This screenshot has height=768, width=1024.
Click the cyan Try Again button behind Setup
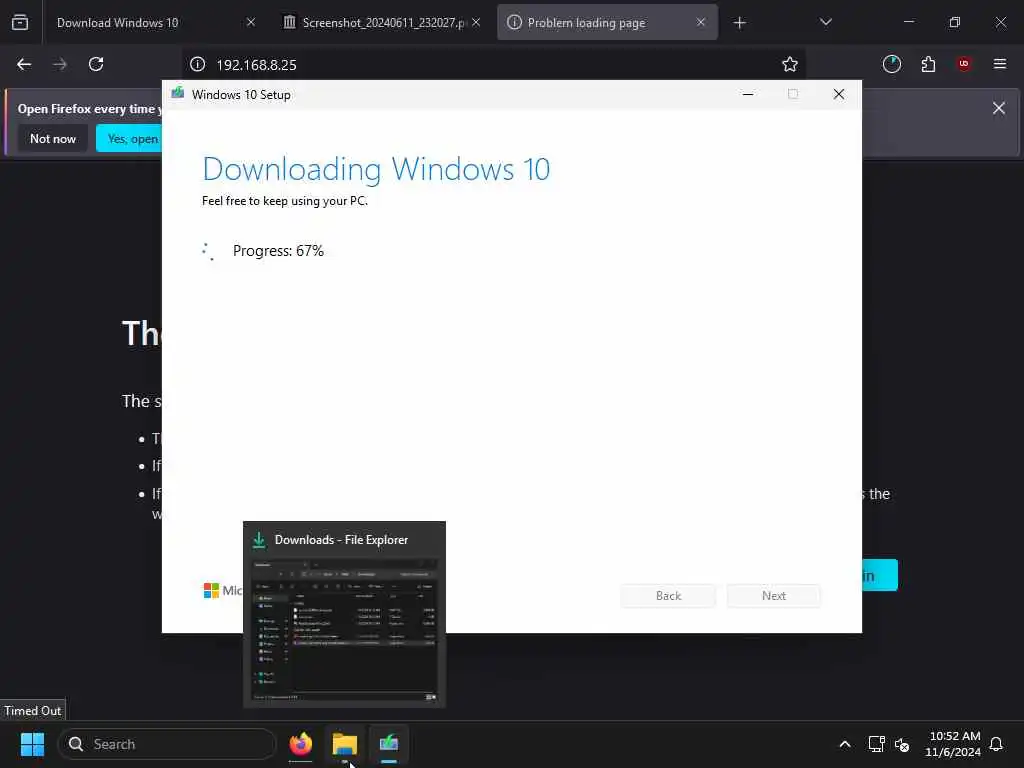pyautogui.click(x=880, y=575)
